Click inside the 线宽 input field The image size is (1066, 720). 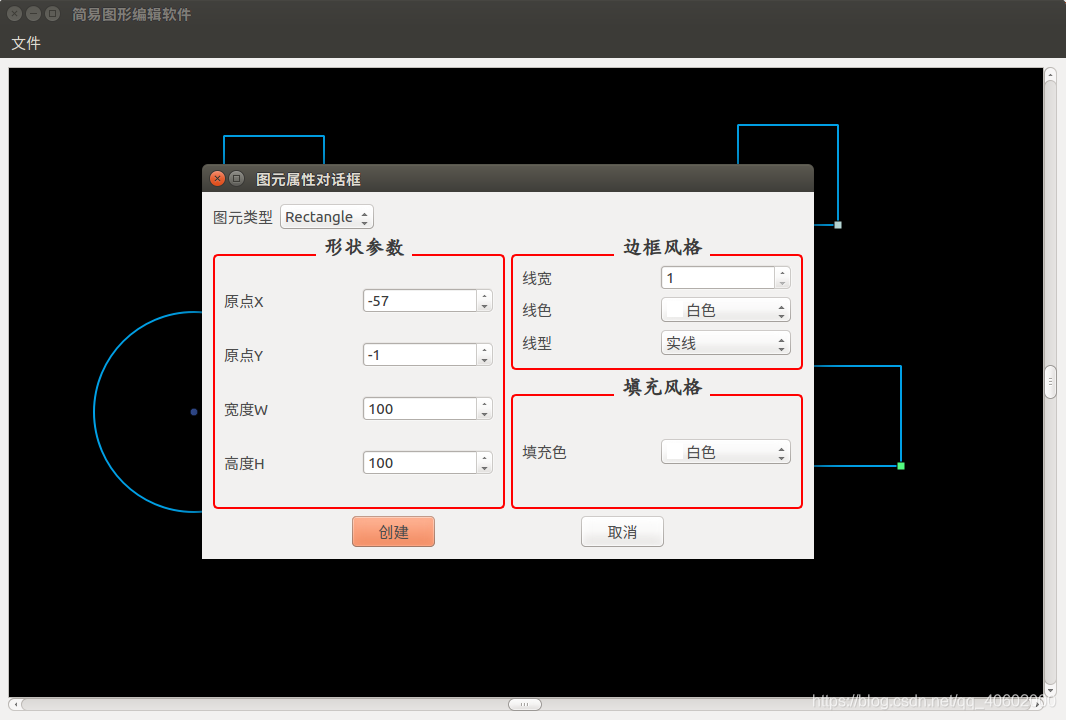[715, 277]
